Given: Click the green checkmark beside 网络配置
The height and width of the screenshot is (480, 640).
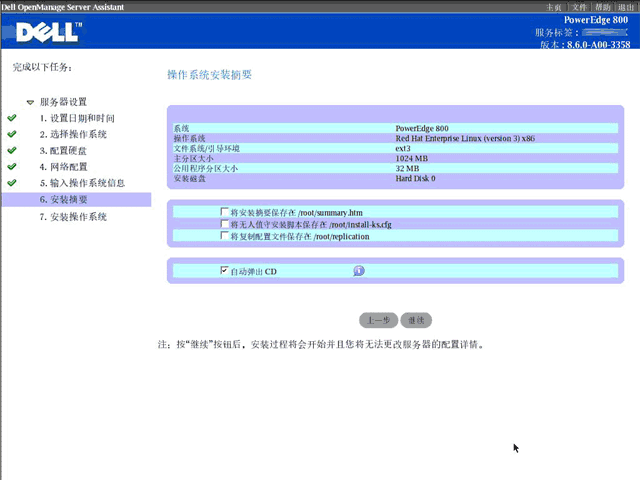Looking at the screenshot, I should click(x=12, y=167).
